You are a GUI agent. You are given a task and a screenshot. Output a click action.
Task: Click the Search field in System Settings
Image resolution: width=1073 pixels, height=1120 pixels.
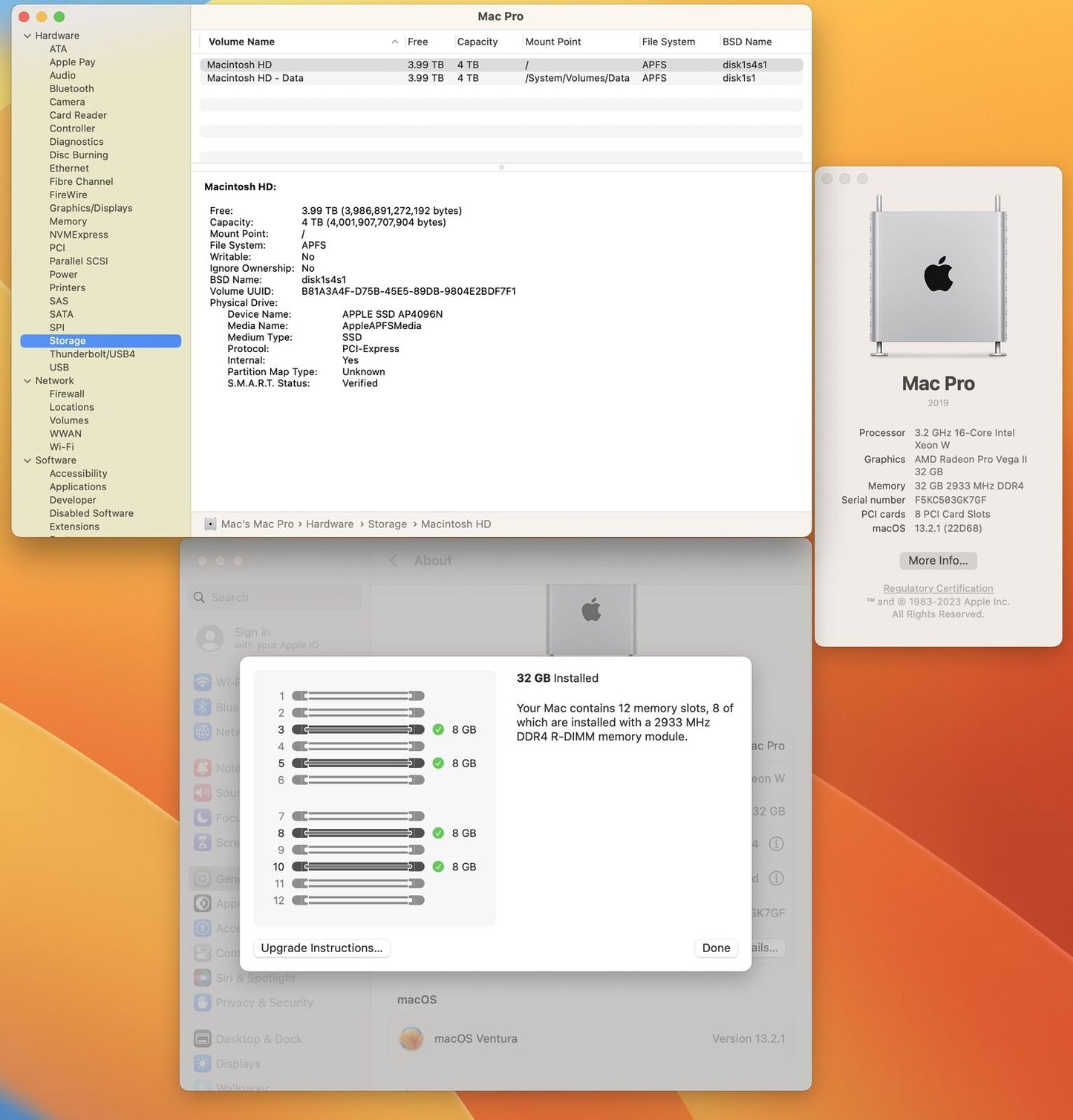tap(275, 598)
